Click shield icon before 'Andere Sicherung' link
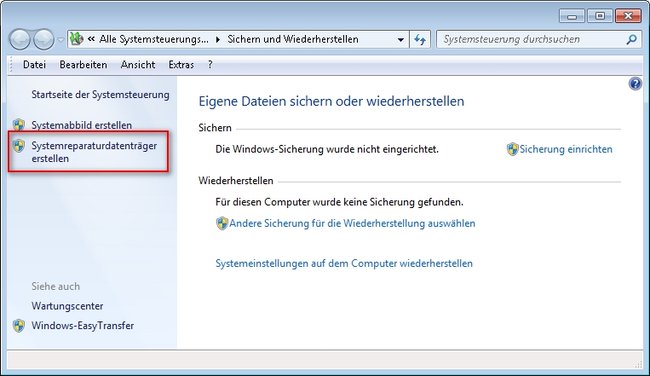The height and width of the screenshot is (376, 650). 222,223
